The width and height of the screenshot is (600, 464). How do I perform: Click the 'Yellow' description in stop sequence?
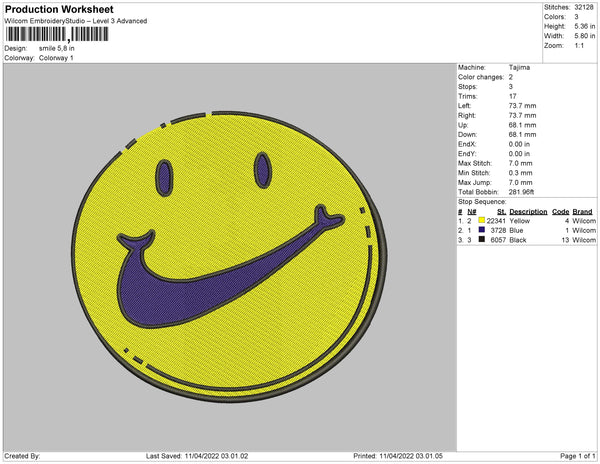[x=519, y=221]
